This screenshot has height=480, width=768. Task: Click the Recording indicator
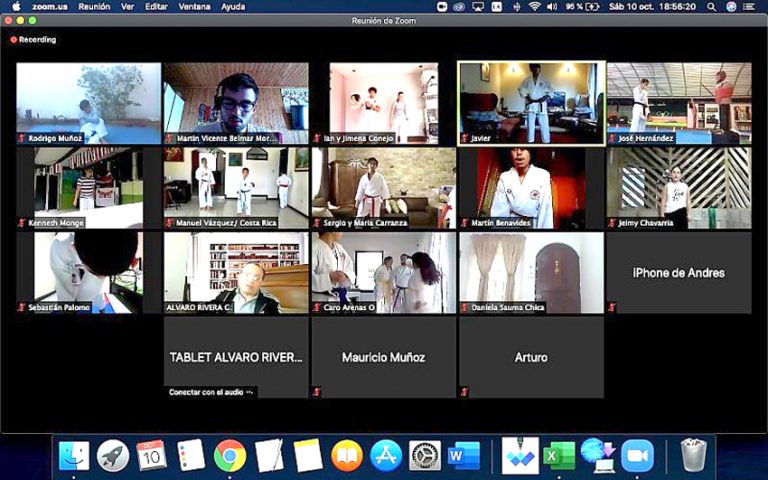click(33, 40)
